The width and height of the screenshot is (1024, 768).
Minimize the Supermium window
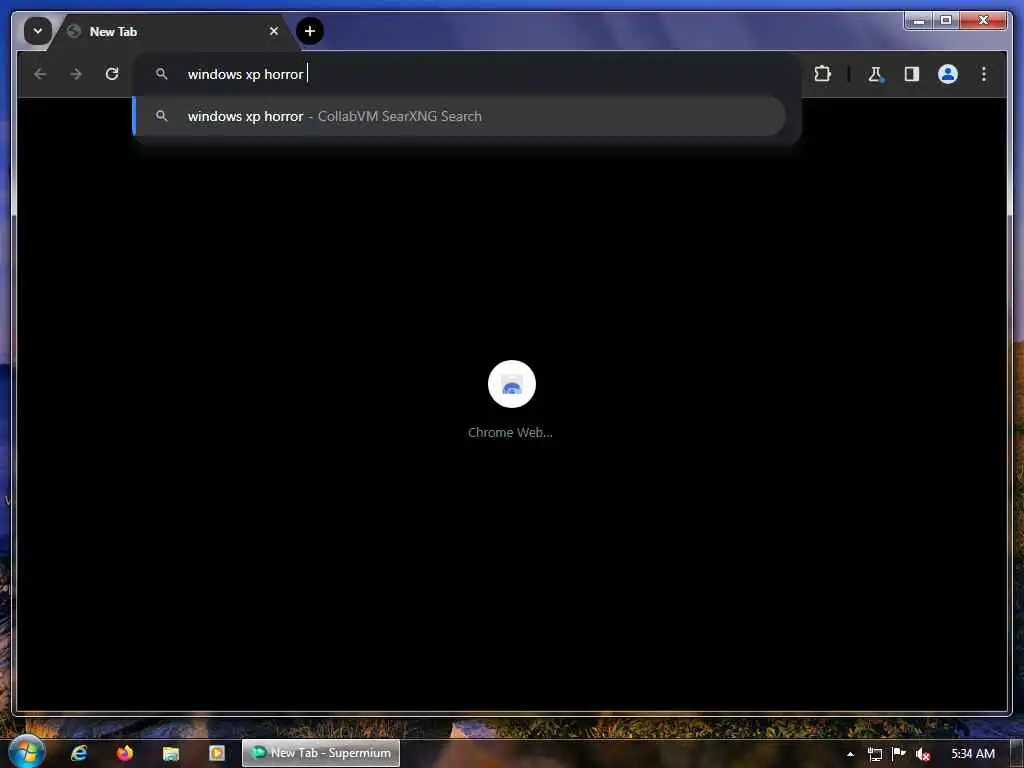[918, 21]
